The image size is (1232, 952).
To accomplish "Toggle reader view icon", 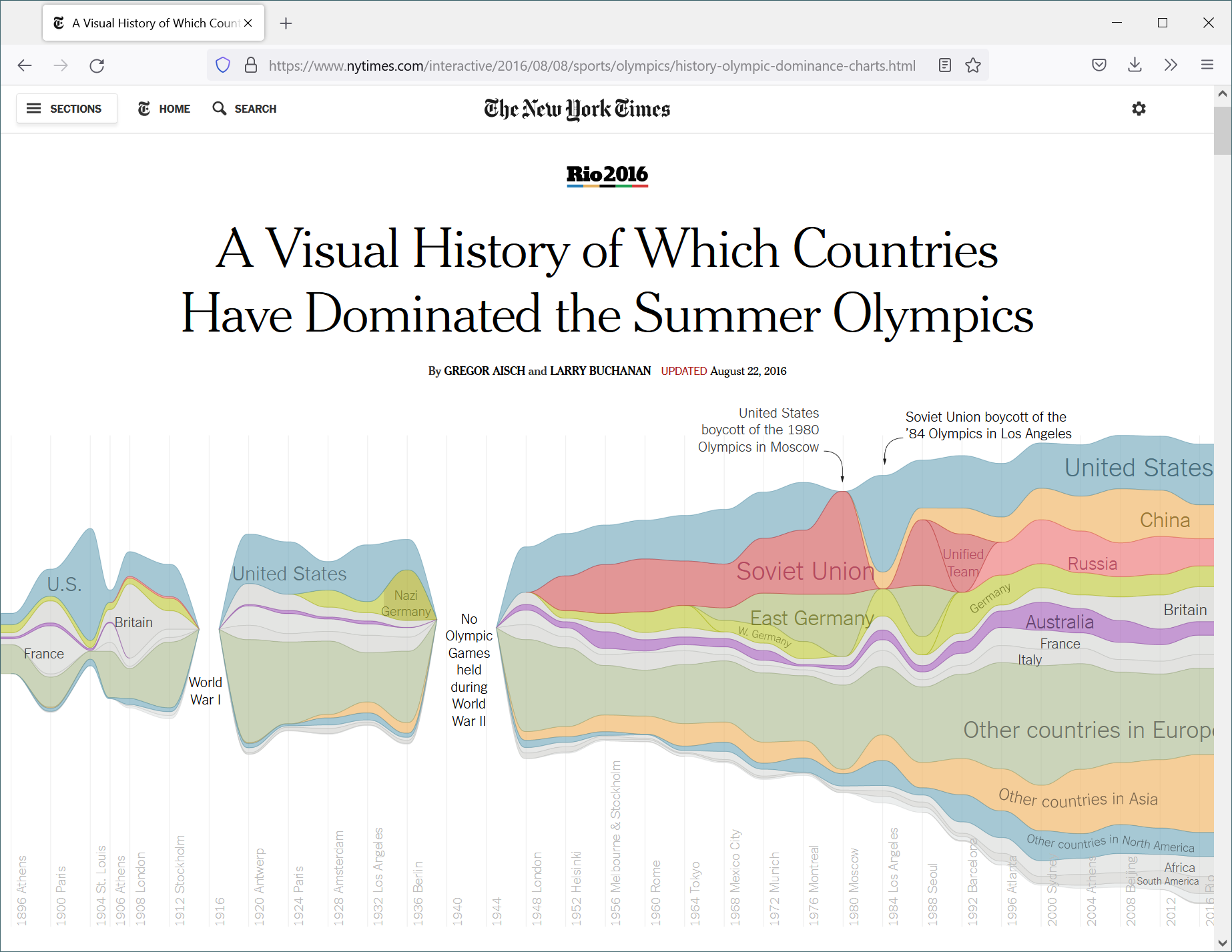I will (944, 65).
